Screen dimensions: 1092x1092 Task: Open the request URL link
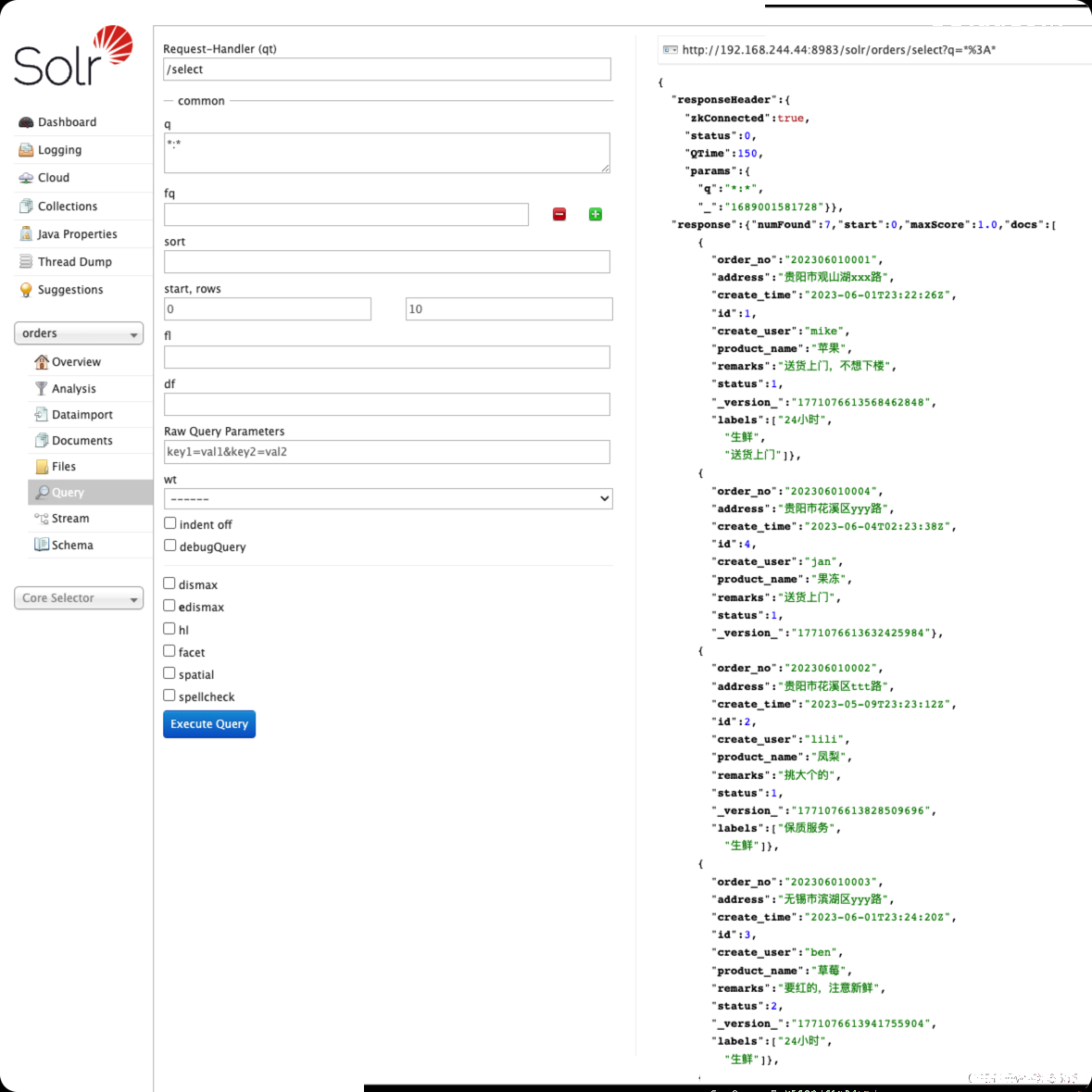[839, 49]
